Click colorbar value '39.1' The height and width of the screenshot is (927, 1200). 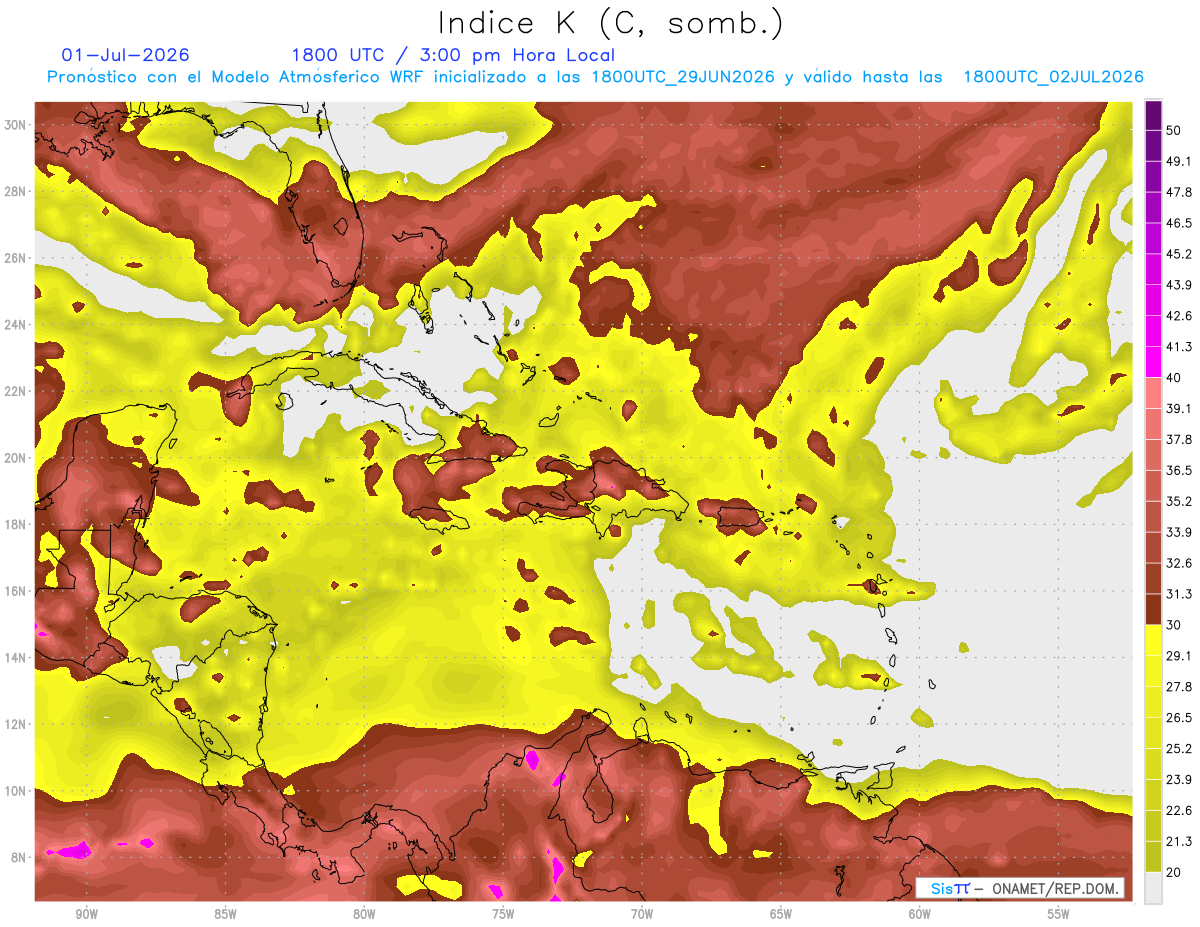1181,408
